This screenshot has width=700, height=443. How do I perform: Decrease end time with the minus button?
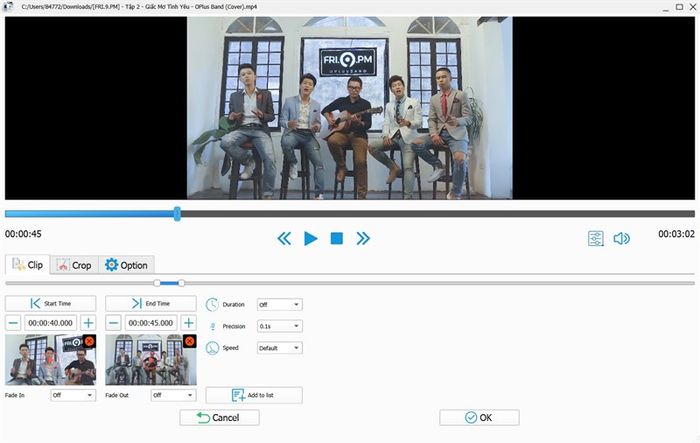[113, 323]
